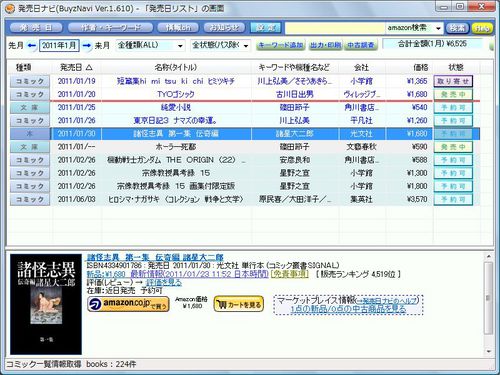500x375 pixels.
Task: Select the title TYOゴシック
Action: pyautogui.click(x=176, y=94)
